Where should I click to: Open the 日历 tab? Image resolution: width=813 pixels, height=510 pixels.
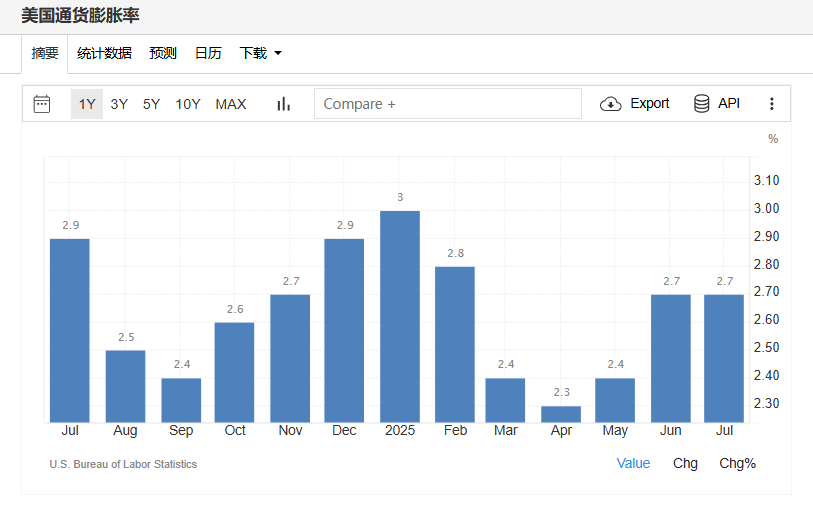208,53
